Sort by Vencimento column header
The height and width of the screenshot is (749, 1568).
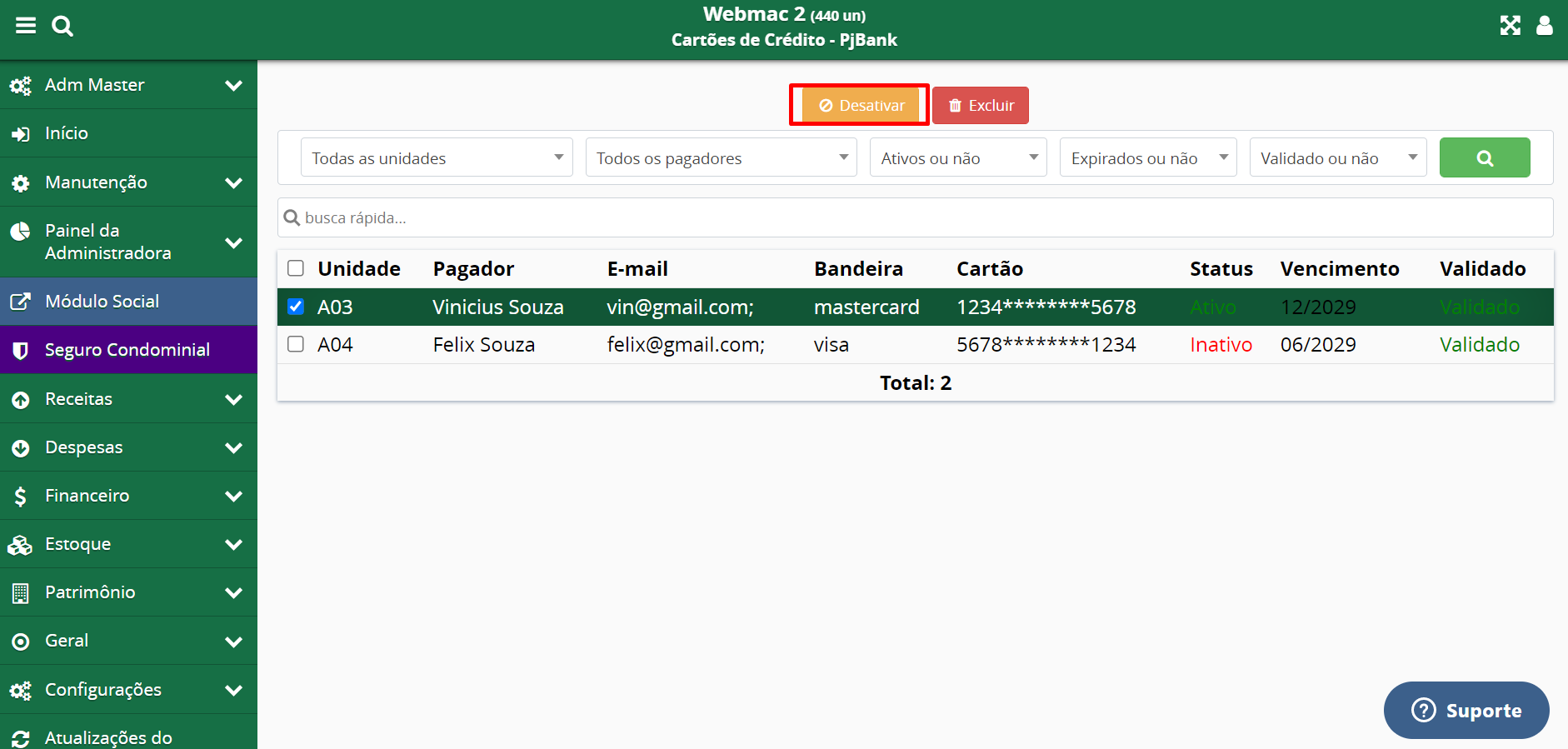[1340, 269]
